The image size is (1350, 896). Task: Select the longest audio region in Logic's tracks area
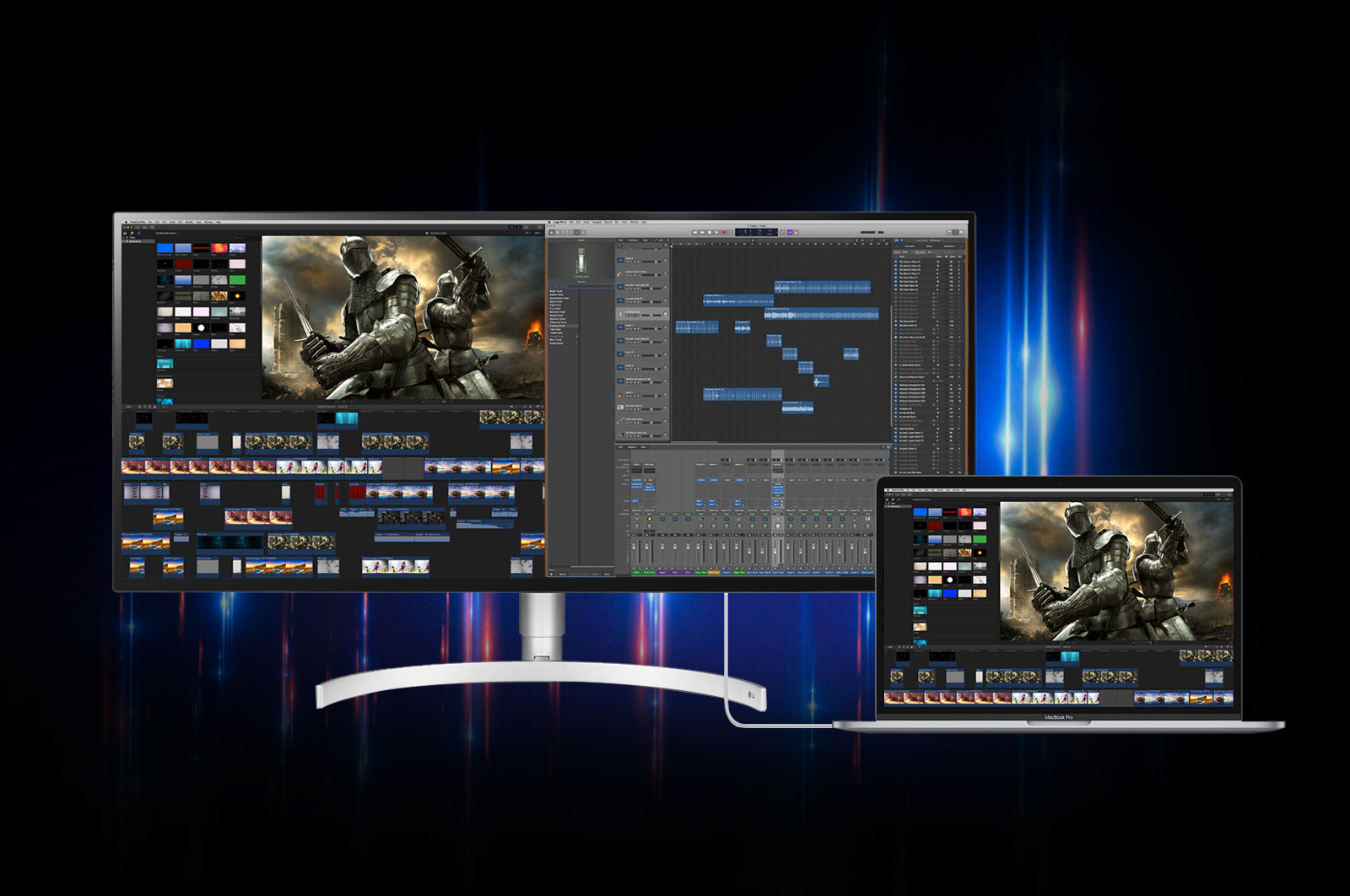click(x=822, y=314)
